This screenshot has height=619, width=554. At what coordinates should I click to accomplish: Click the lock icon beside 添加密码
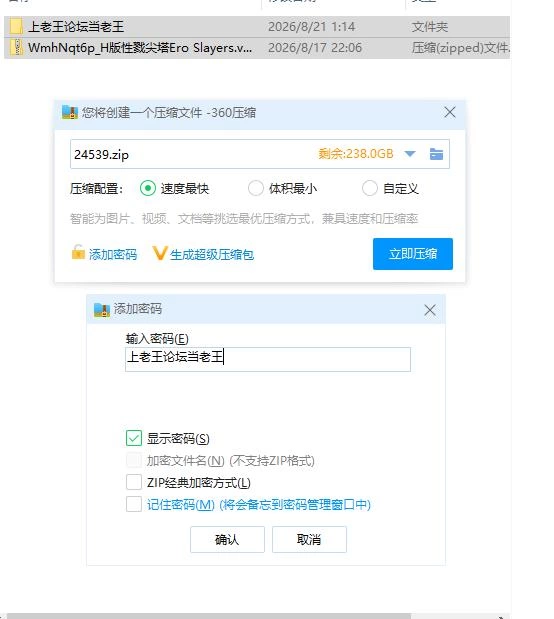(x=78, y=252)
